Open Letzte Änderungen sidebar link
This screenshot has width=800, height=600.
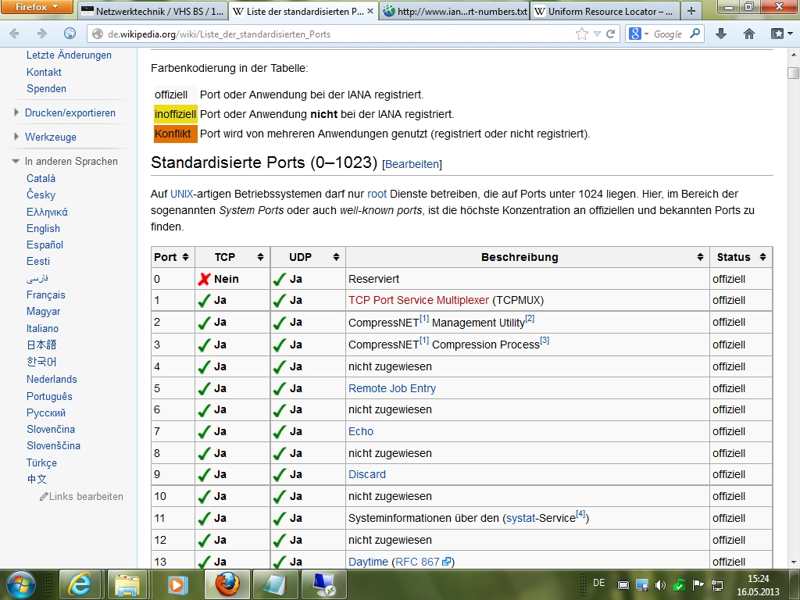(x=69, y=55)
